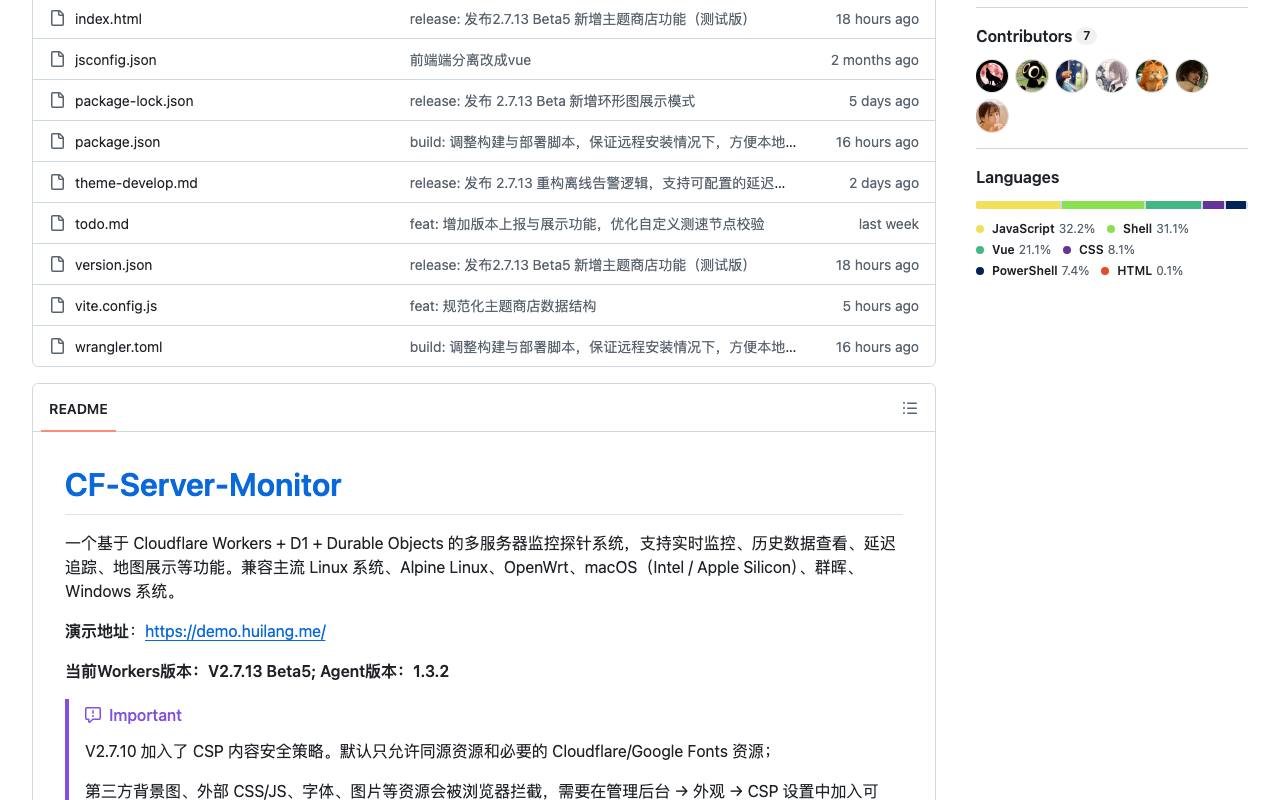The width and height of the screenshot is (1280, 800).
Task: Filter by JavaScript 32.2% language
Action: click(1036, 229)
